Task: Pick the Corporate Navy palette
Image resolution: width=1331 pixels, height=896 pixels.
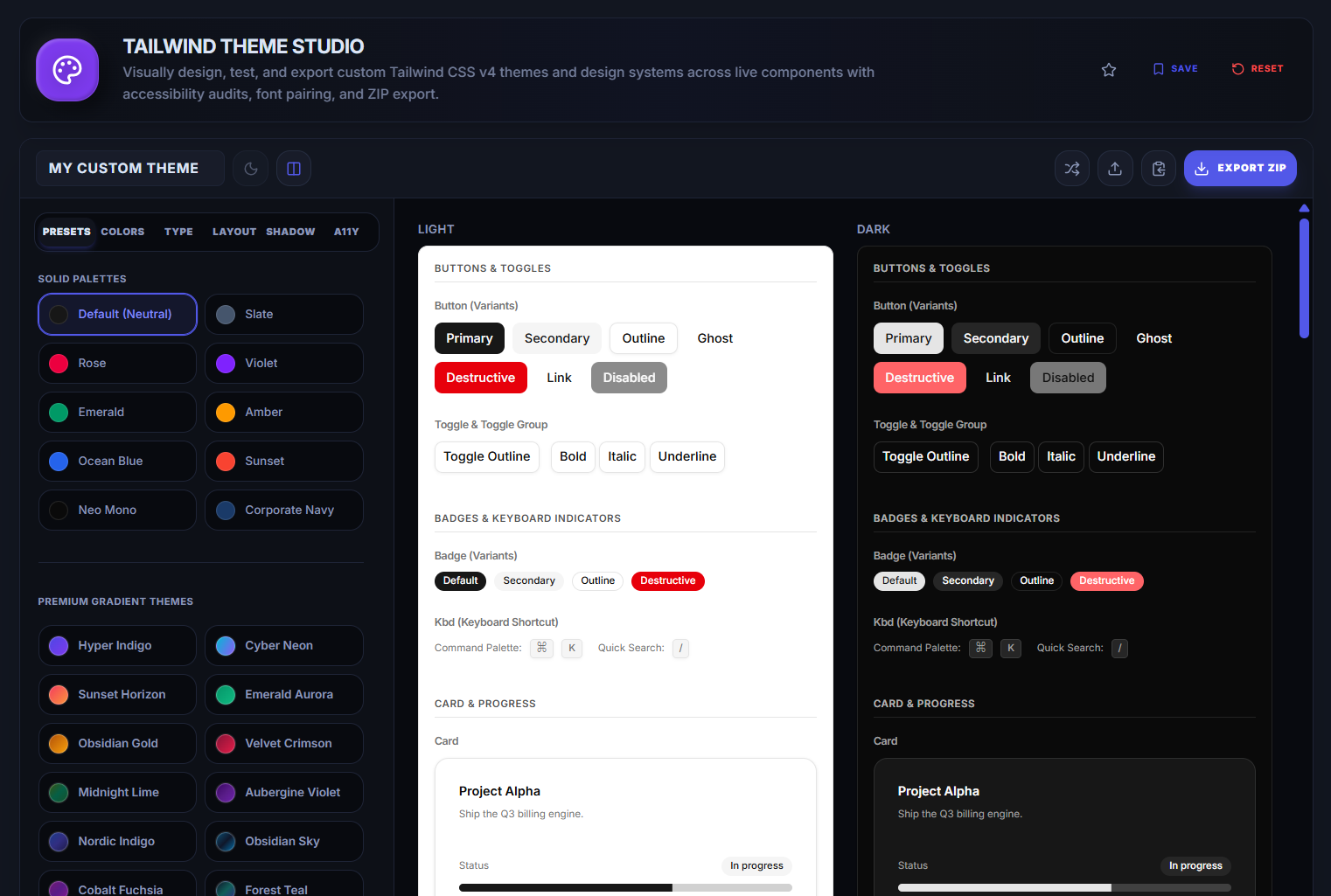Action: [x=284, y=511]
